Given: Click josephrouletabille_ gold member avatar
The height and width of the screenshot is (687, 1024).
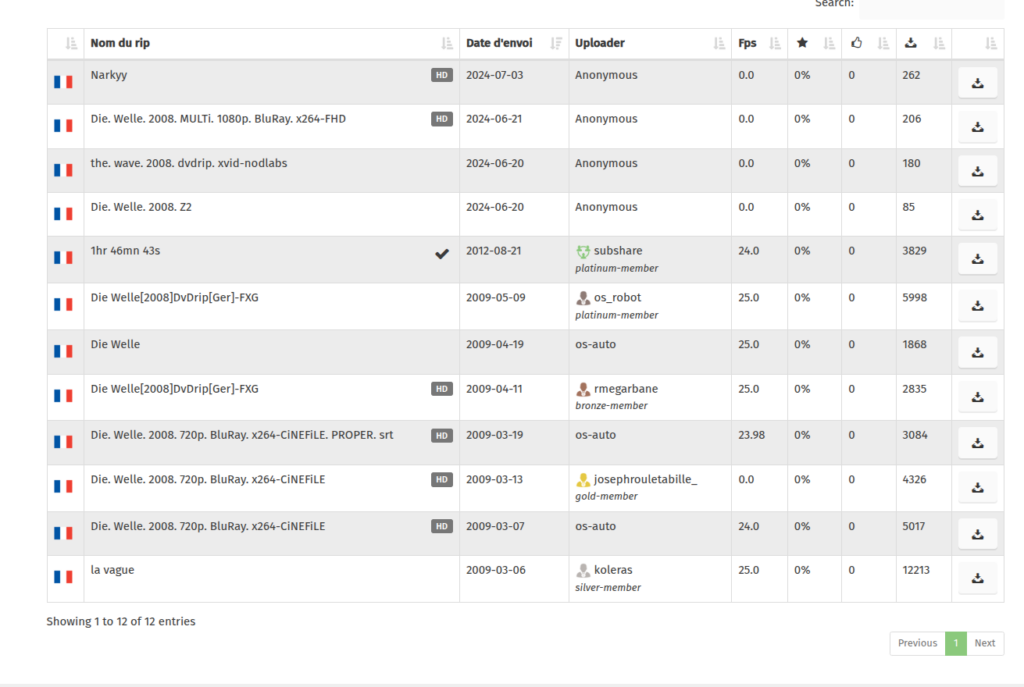Looking at the screenshot, I should pyautogui.click(x=583, y=480).
